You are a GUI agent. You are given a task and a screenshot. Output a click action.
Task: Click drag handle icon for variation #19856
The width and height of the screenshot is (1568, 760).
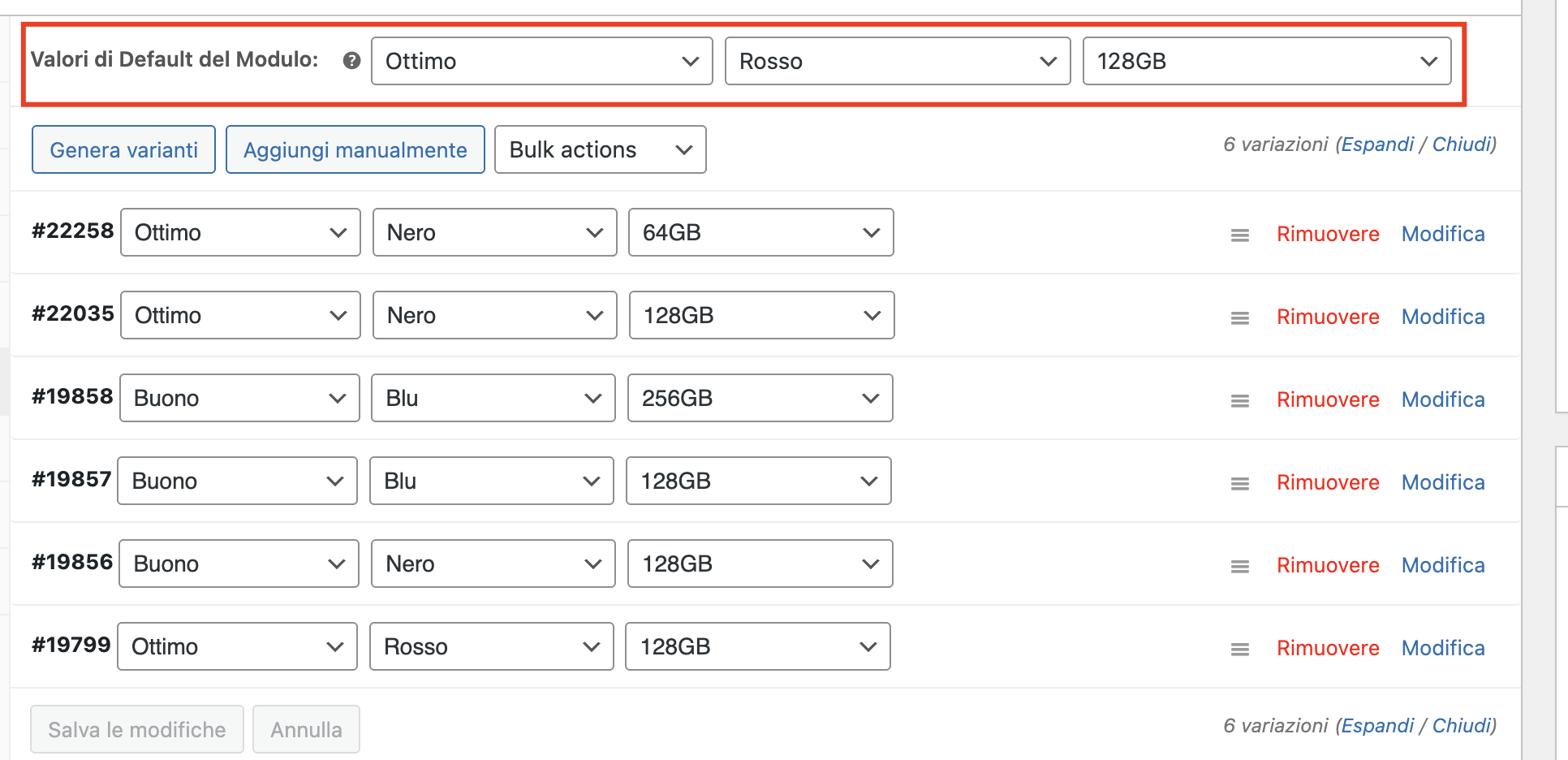[1240, 567]
